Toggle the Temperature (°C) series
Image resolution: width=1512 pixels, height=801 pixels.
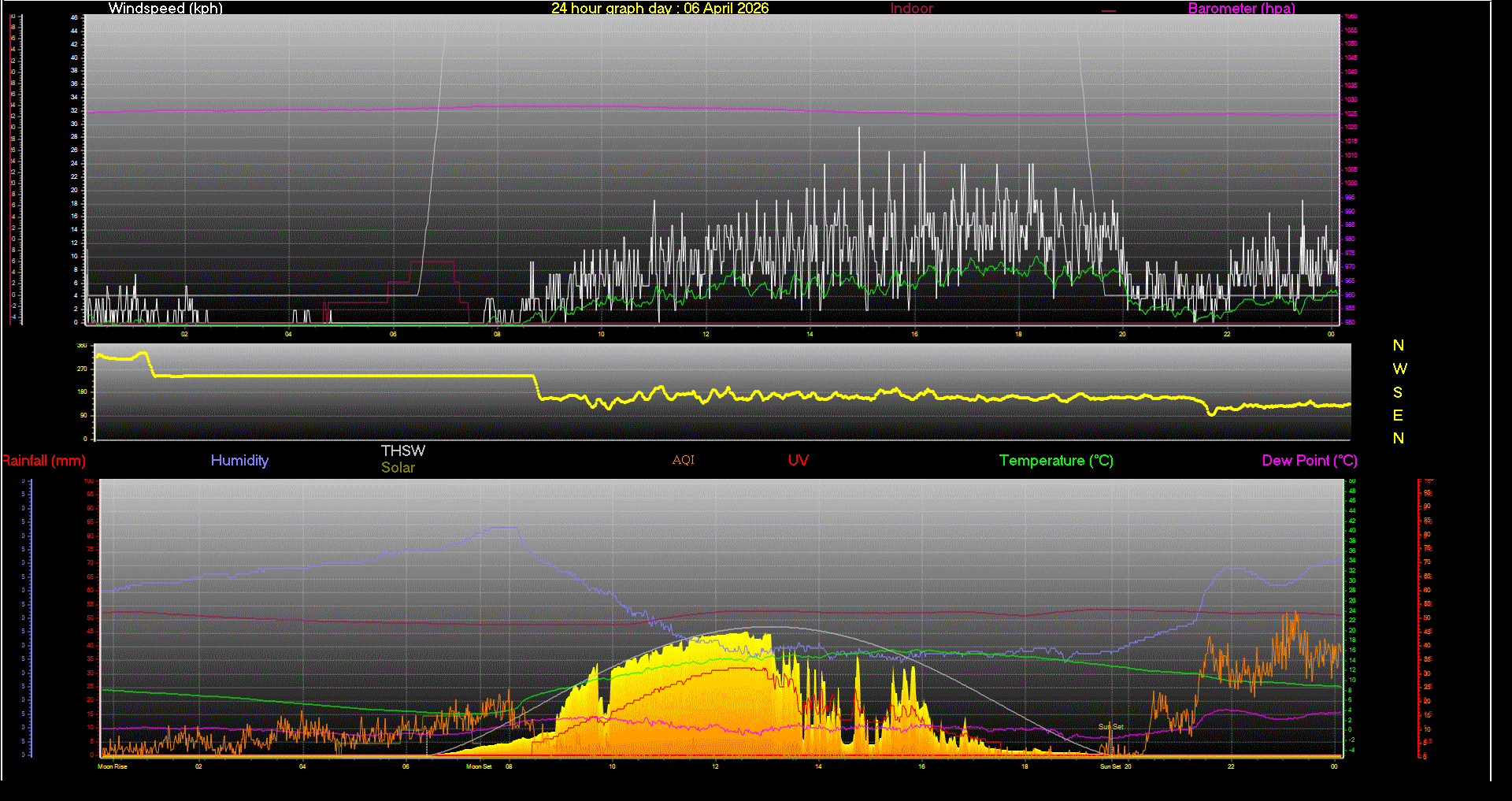(x=1056, y=461)
